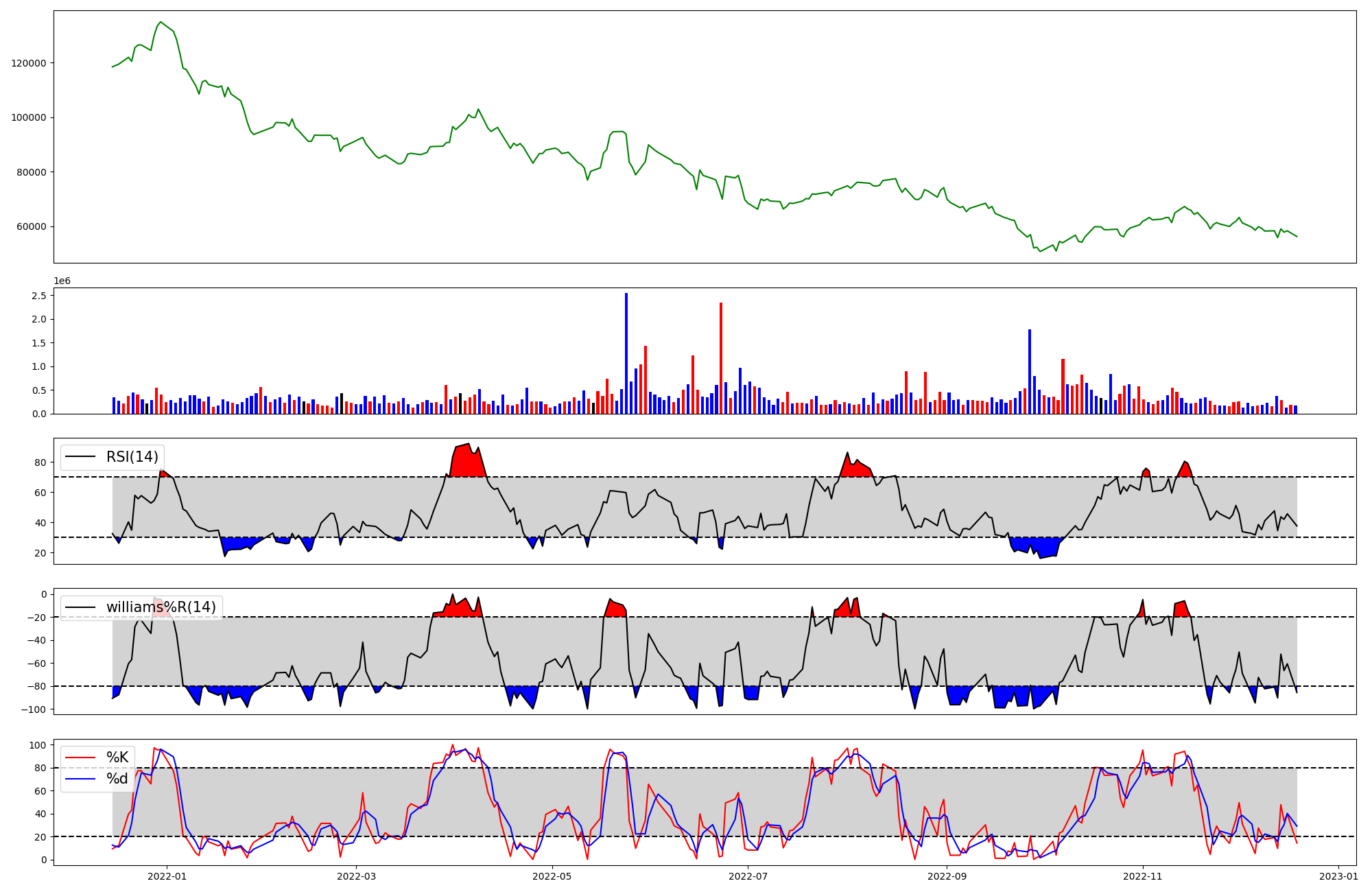This screenshot has height=892, width=1372.
Task: Click the 1.5 volume axis label
Action: pos(39,343)
